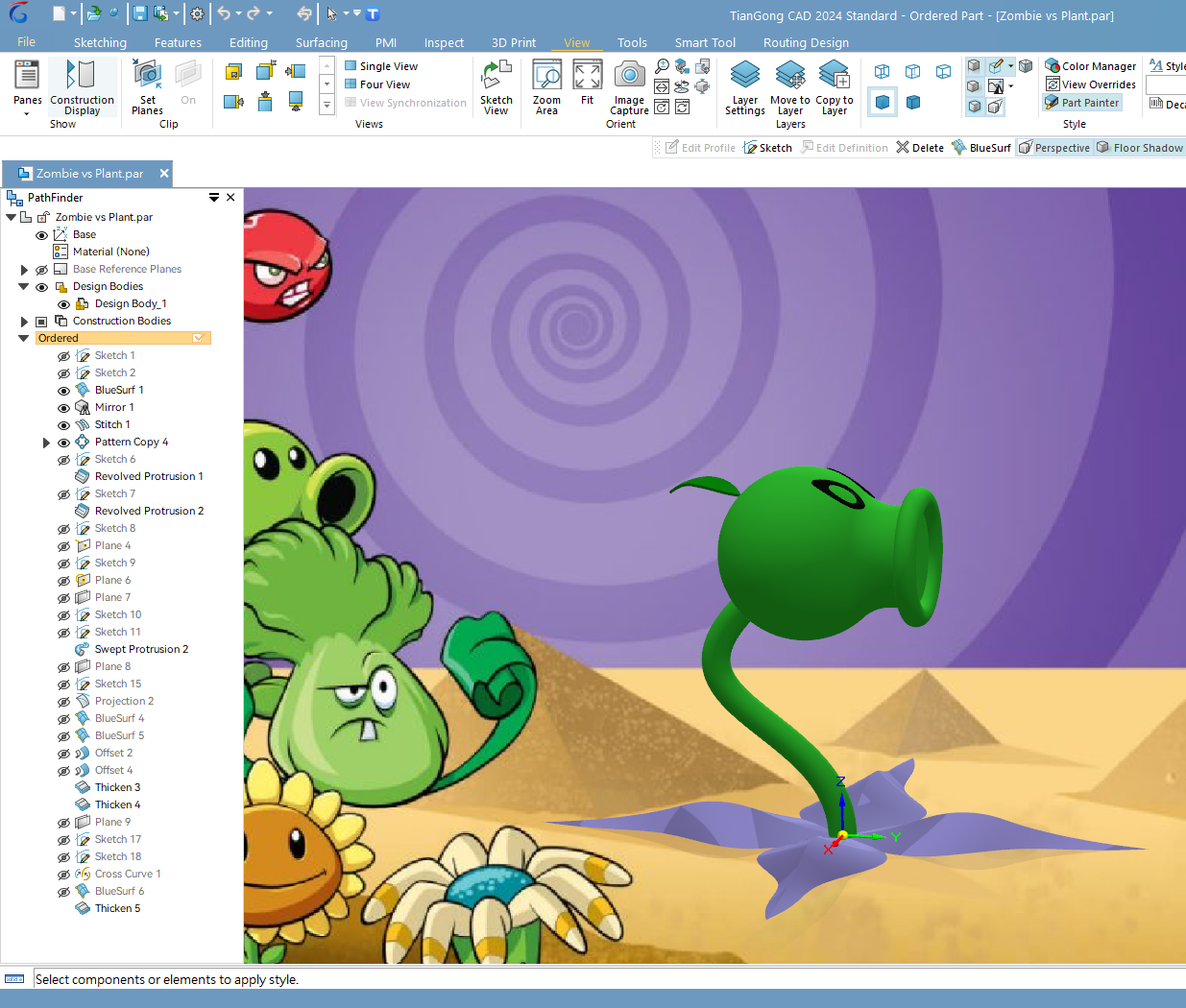Toggle visibility of BlueSurf 1
Image resolution: width=1186 pixels, height=1008 pixels.
click(x=63, y=391)
